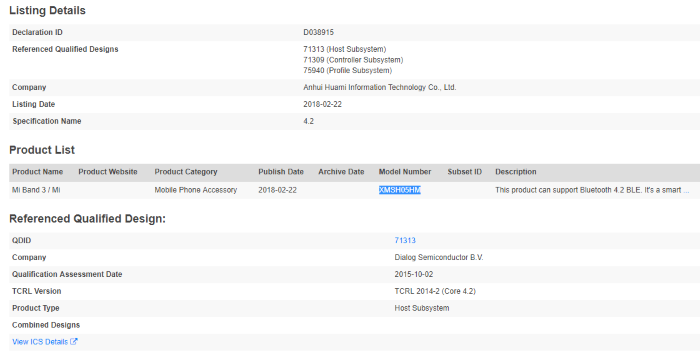Click the Description column header
Viewport: 700px width, 362px height.
pyautogui.click(x=516, y=172)
